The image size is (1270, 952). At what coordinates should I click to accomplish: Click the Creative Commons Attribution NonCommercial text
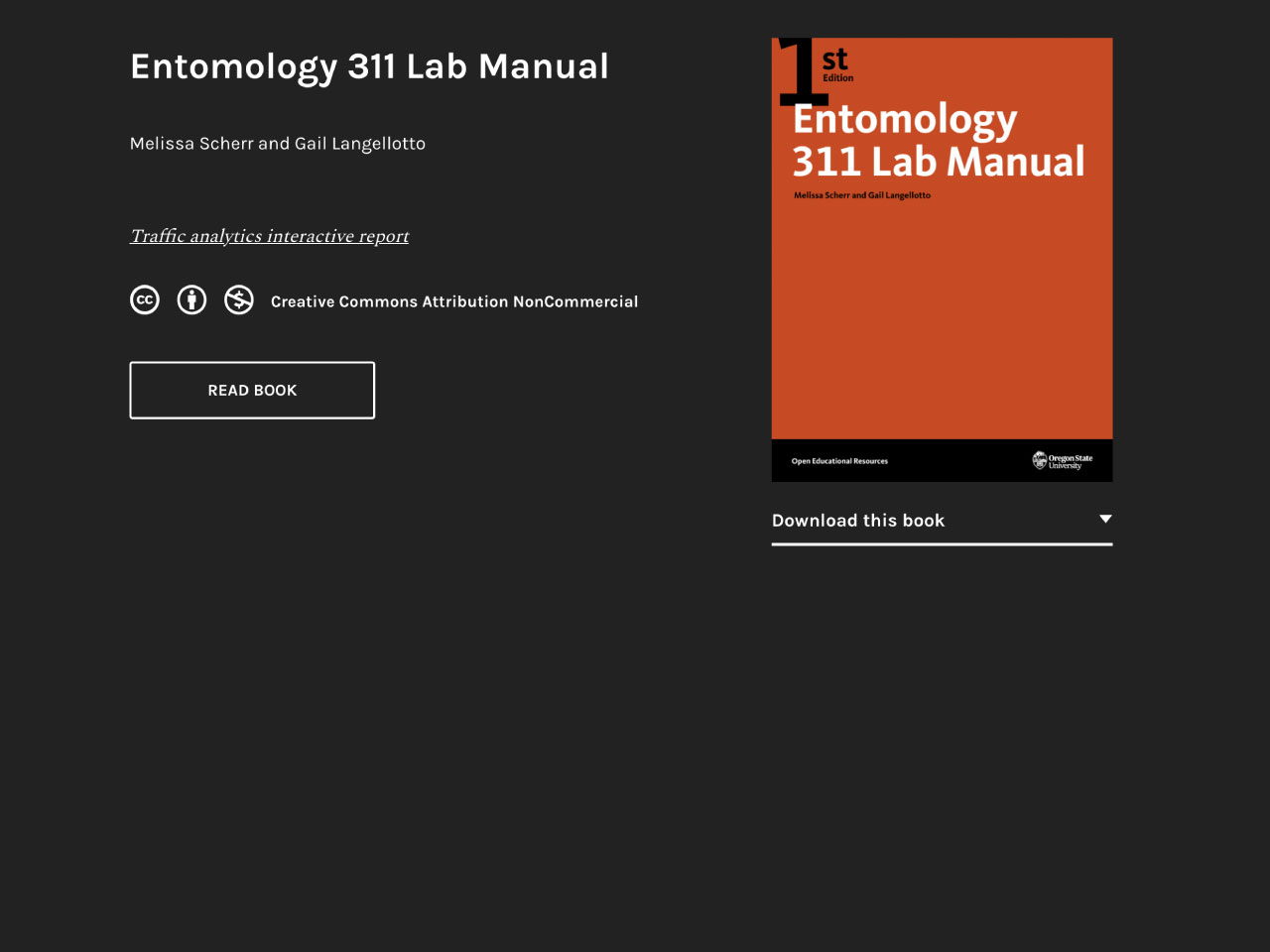pos(454,301)
